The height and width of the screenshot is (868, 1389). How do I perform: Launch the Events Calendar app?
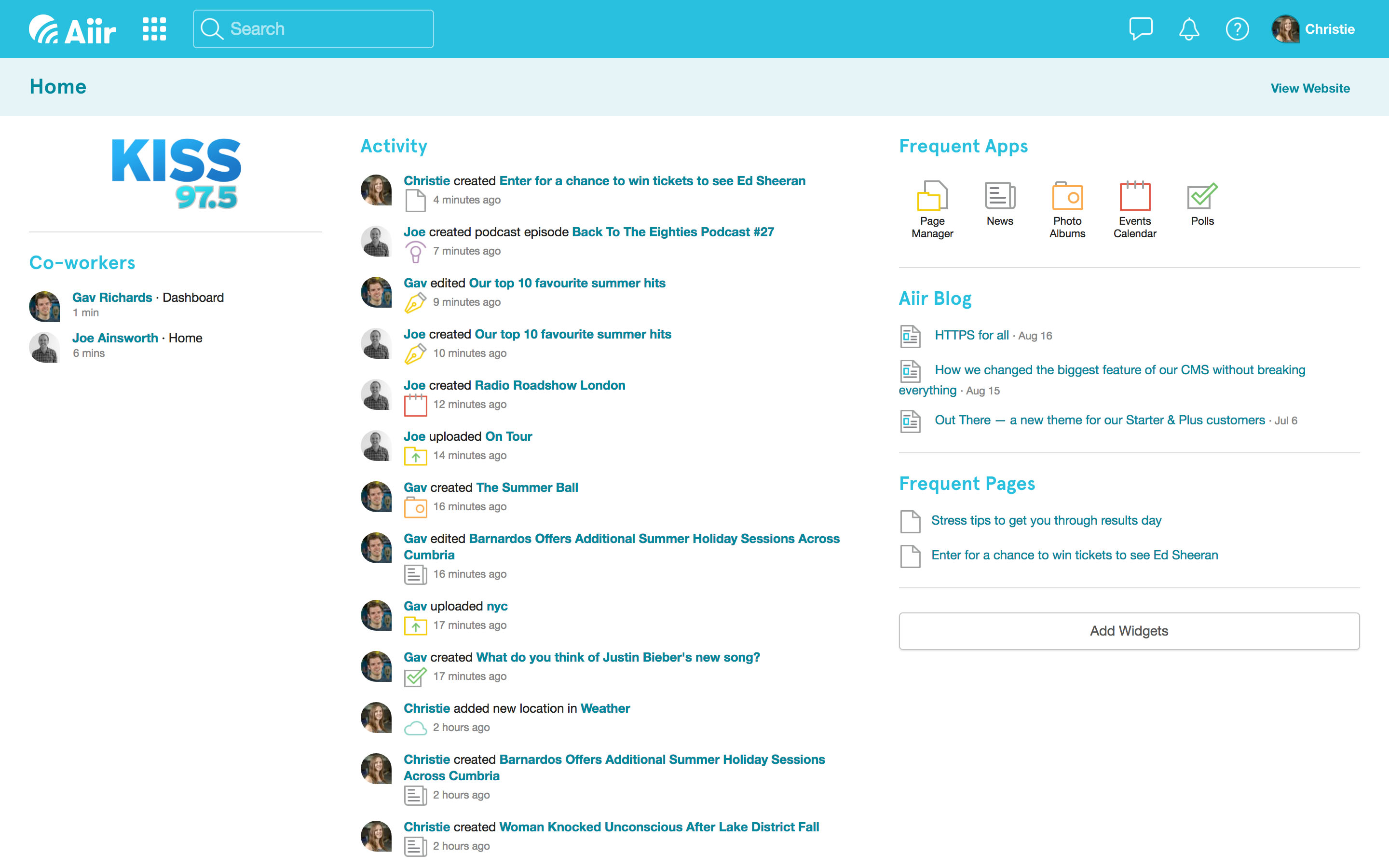(1135, 210)
